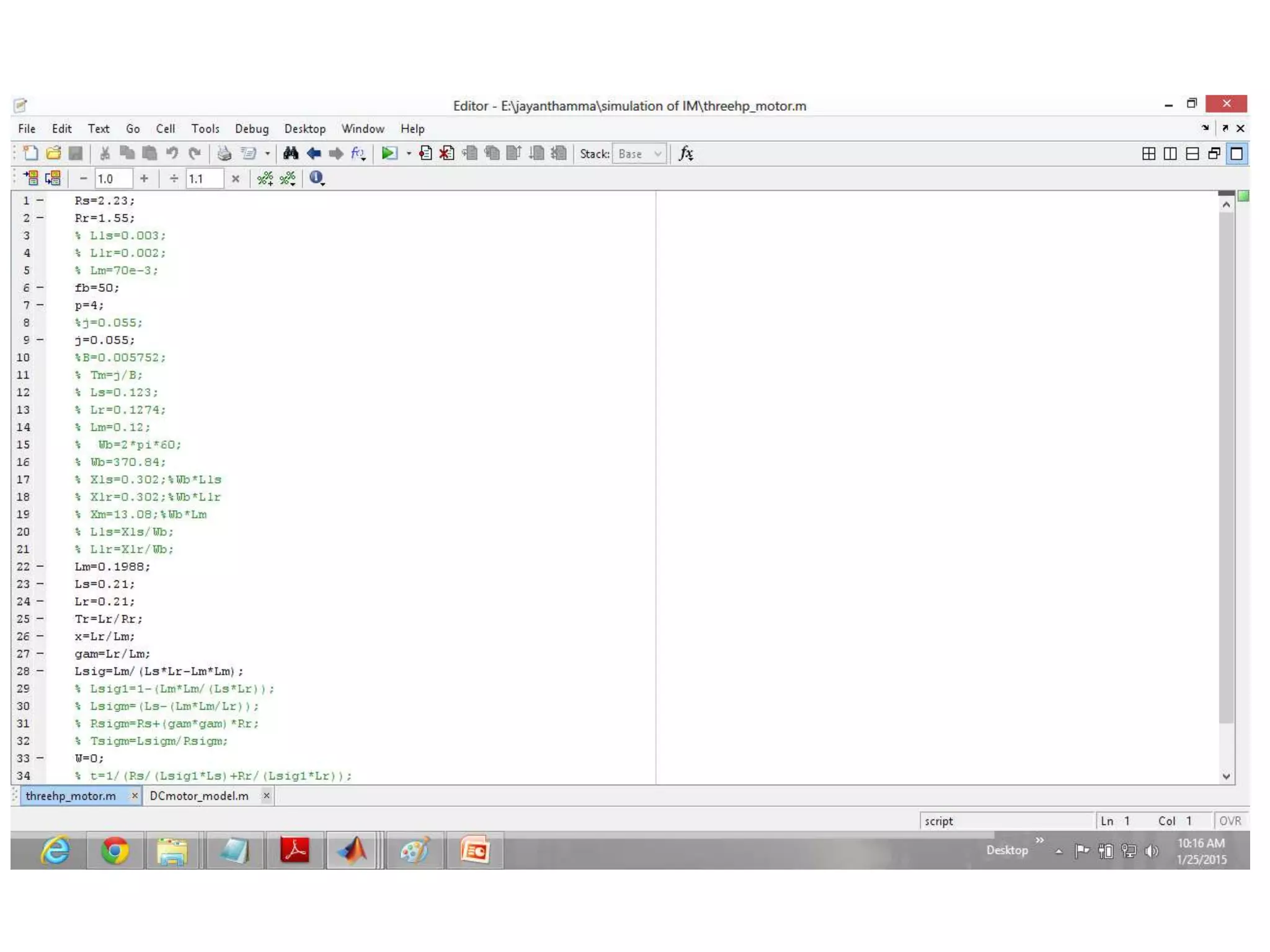The image size is (1270, 952).
Task: Open the Debug menu
Action: (251, 129)
